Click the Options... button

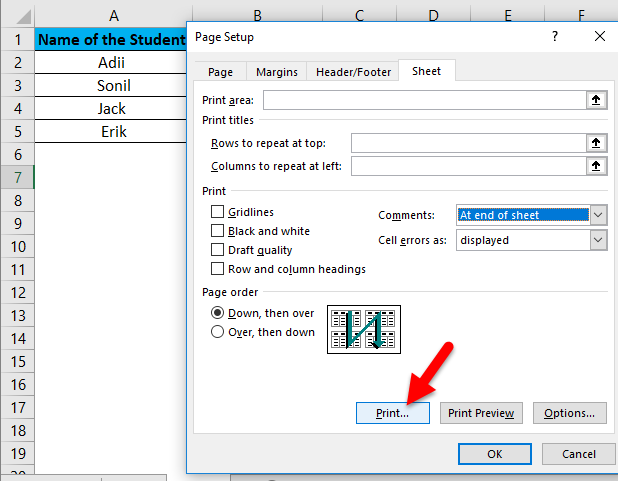point(570,413)
